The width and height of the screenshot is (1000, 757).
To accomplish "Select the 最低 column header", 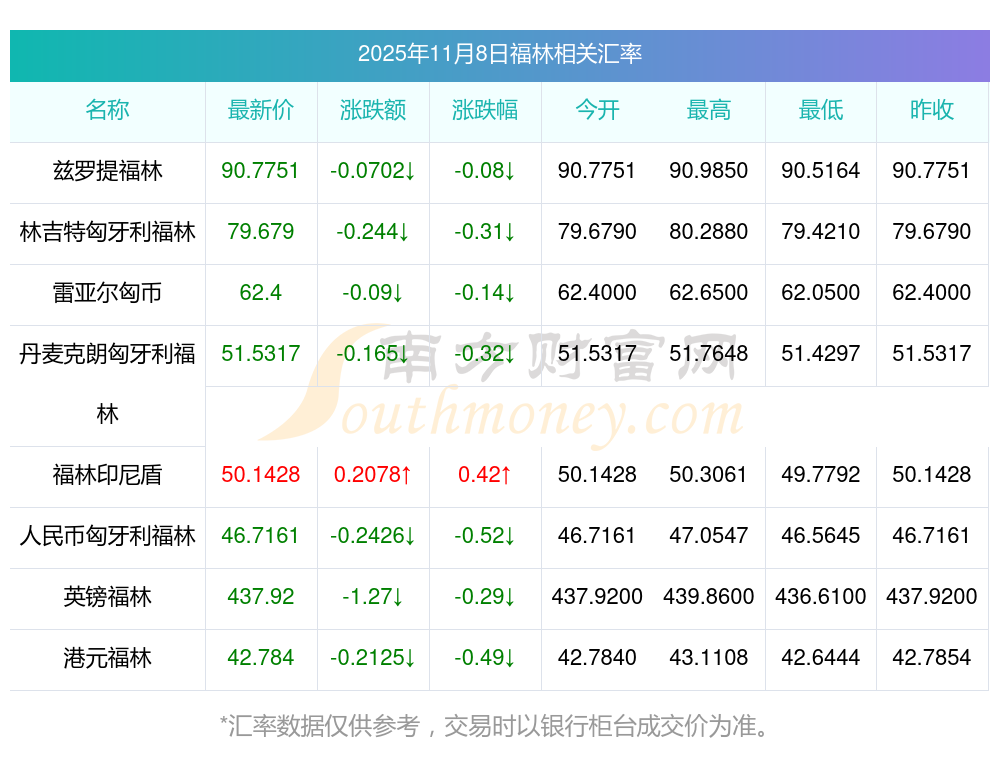I will (821, 110).
